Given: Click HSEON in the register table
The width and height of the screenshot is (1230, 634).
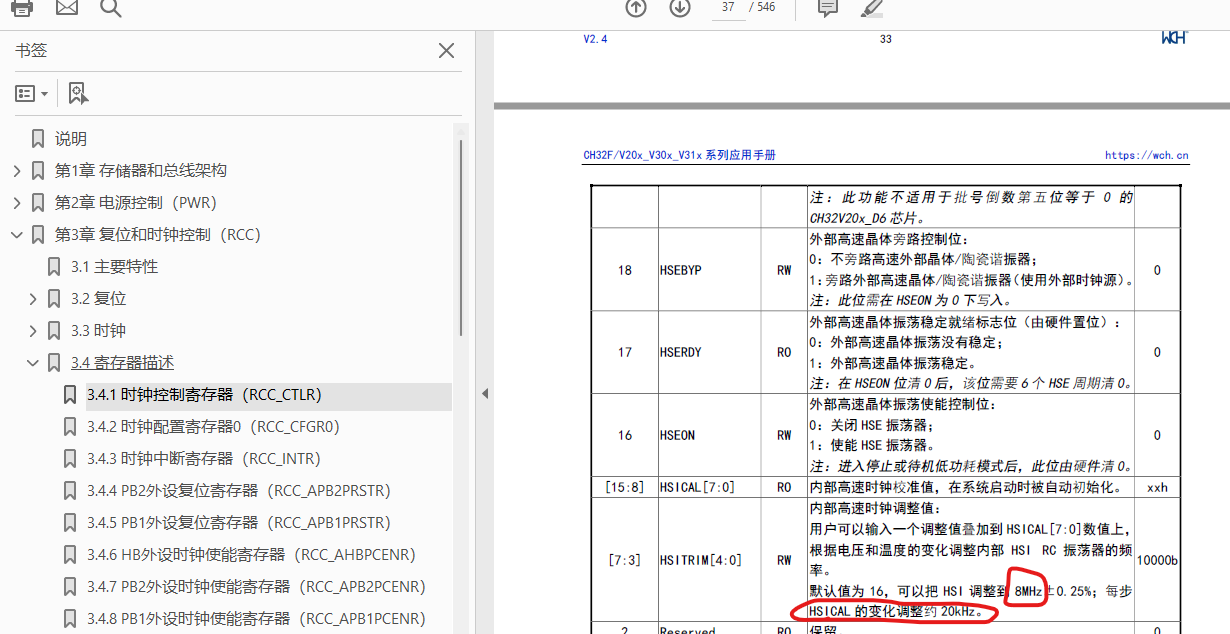Looking at the screenshot, I should (678, 435).
